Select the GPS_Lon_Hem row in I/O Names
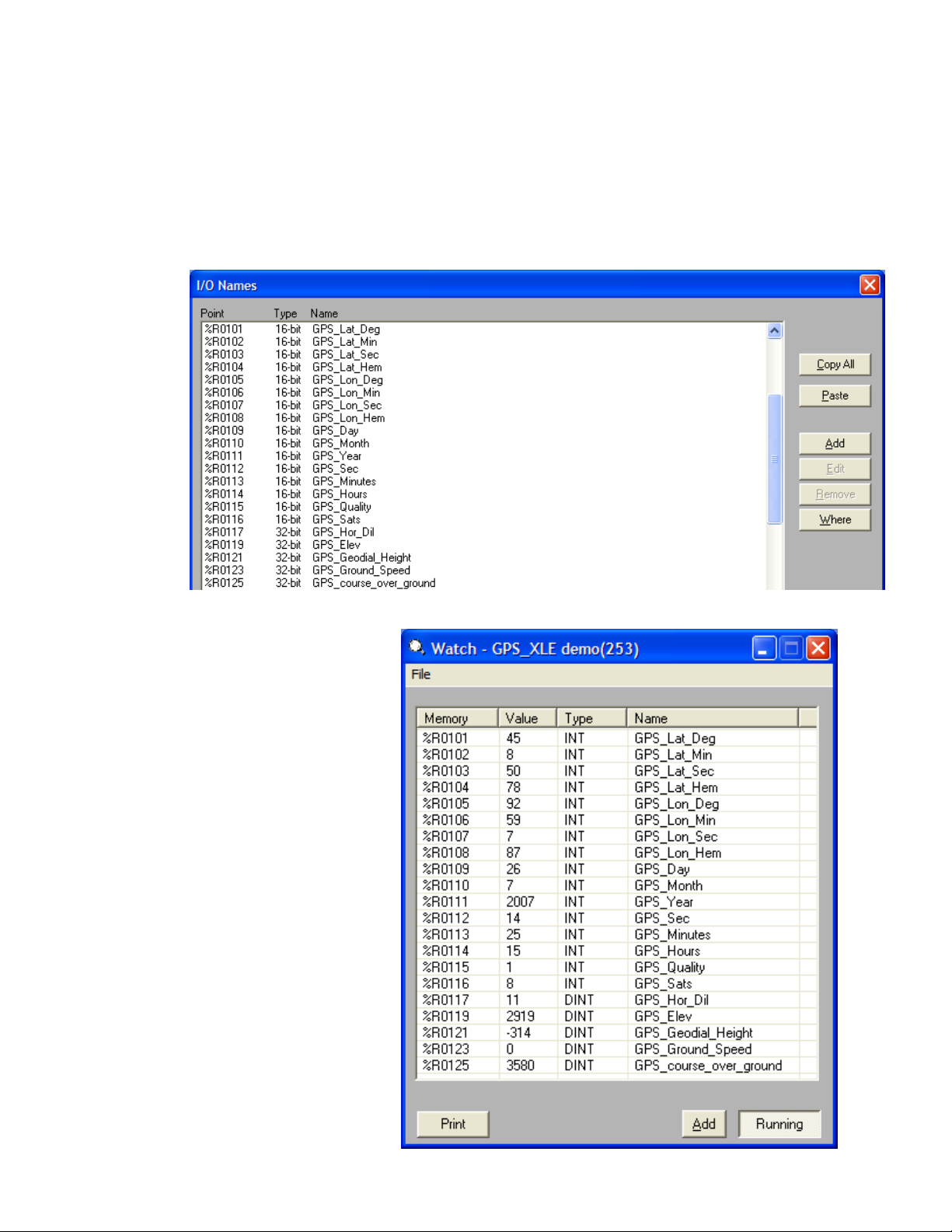The height and width of the screenshot is (1232, 952). click(x=483, y=418)
